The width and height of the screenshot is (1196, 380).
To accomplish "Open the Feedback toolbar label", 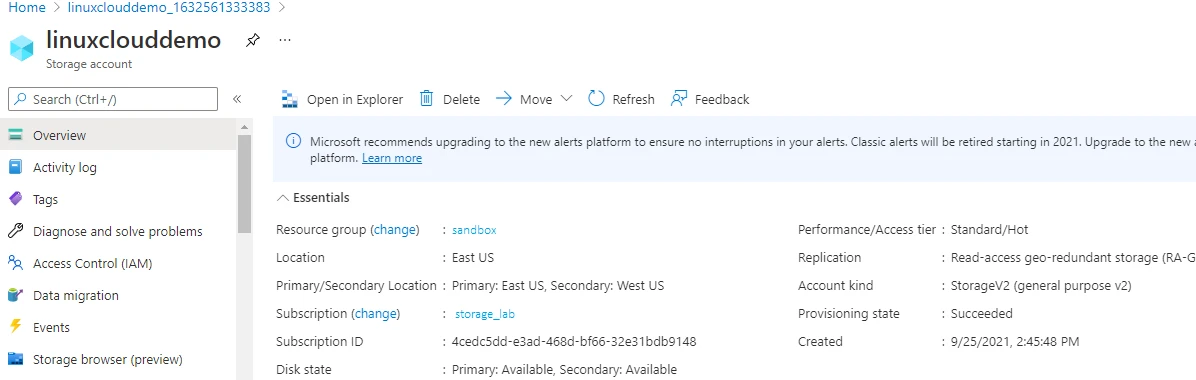I will (722, 99).
